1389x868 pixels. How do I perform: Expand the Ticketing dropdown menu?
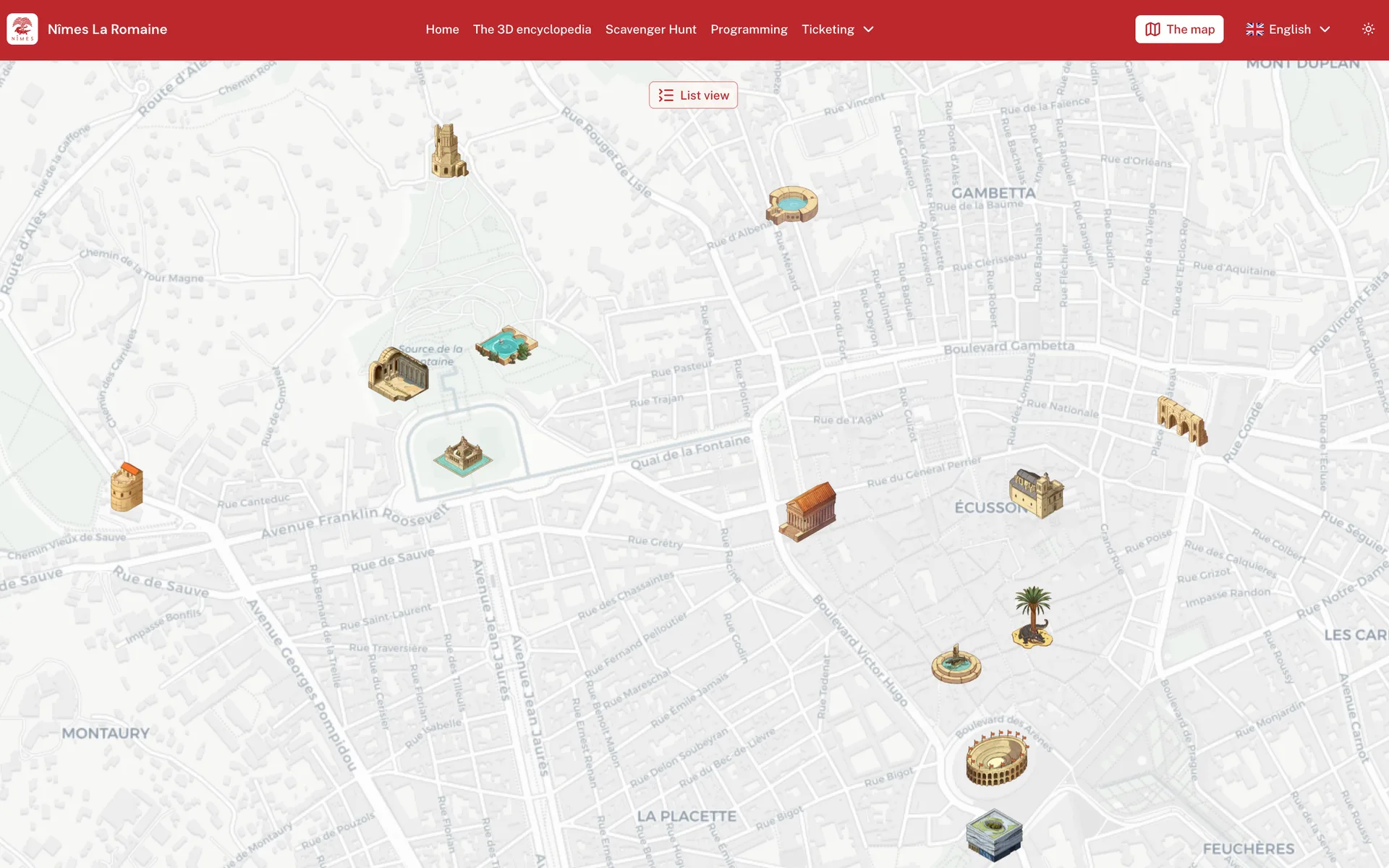tap(838, 30)
